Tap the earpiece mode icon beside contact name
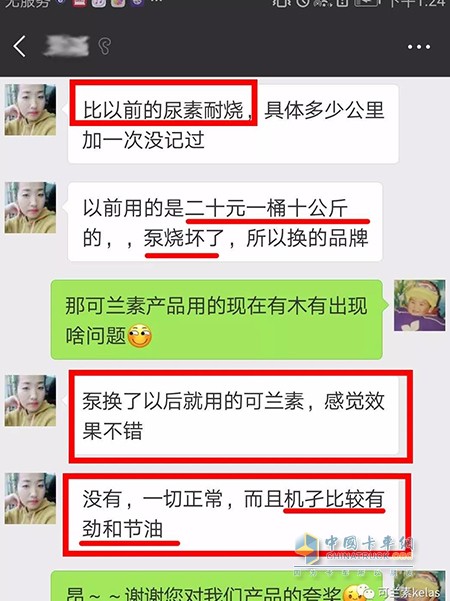Viewport: 450px width, 601px height. pos(104,47)
